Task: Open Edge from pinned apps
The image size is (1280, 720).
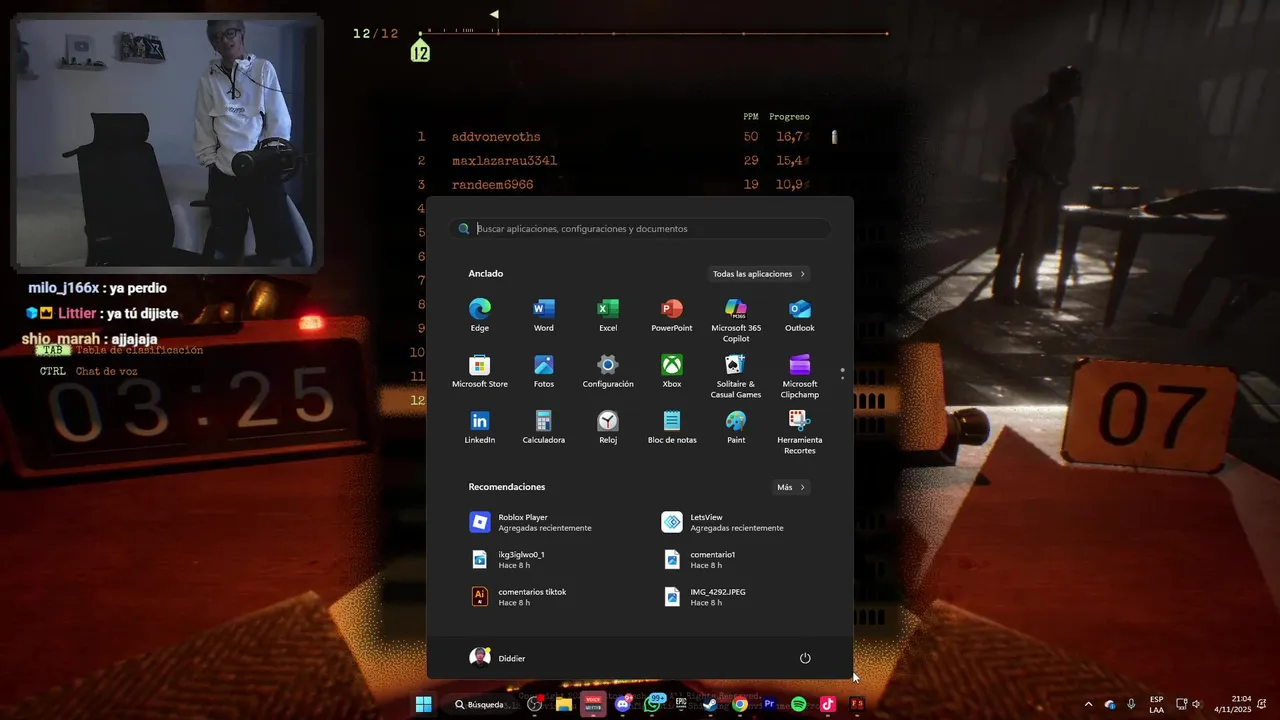Action: (480, 314)
